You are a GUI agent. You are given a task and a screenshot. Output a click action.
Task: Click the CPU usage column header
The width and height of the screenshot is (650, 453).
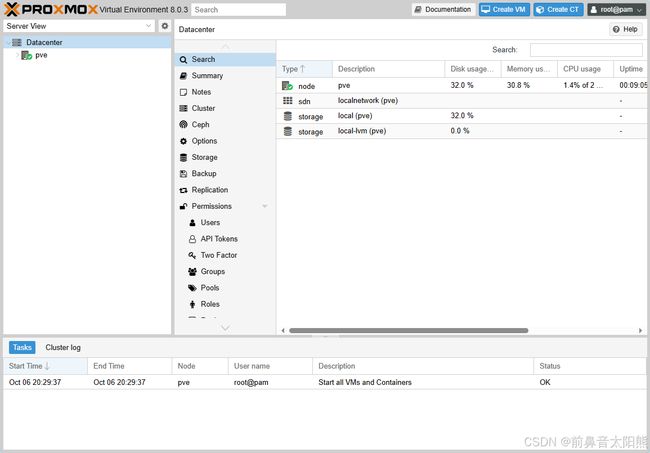pyautogui.click(x=585, y=69)
